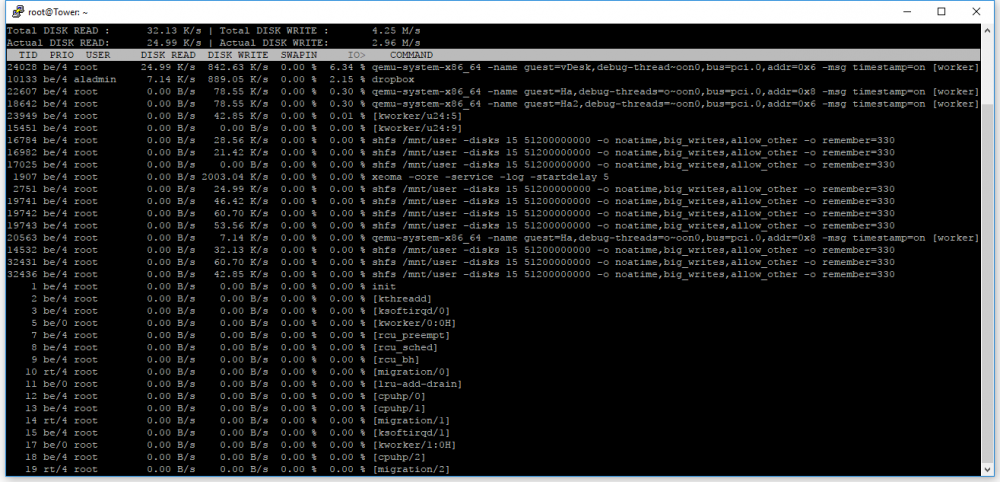Click the IO> column header
The height and width of the screenshot is (482, 1000).
[x=357, y=55]
